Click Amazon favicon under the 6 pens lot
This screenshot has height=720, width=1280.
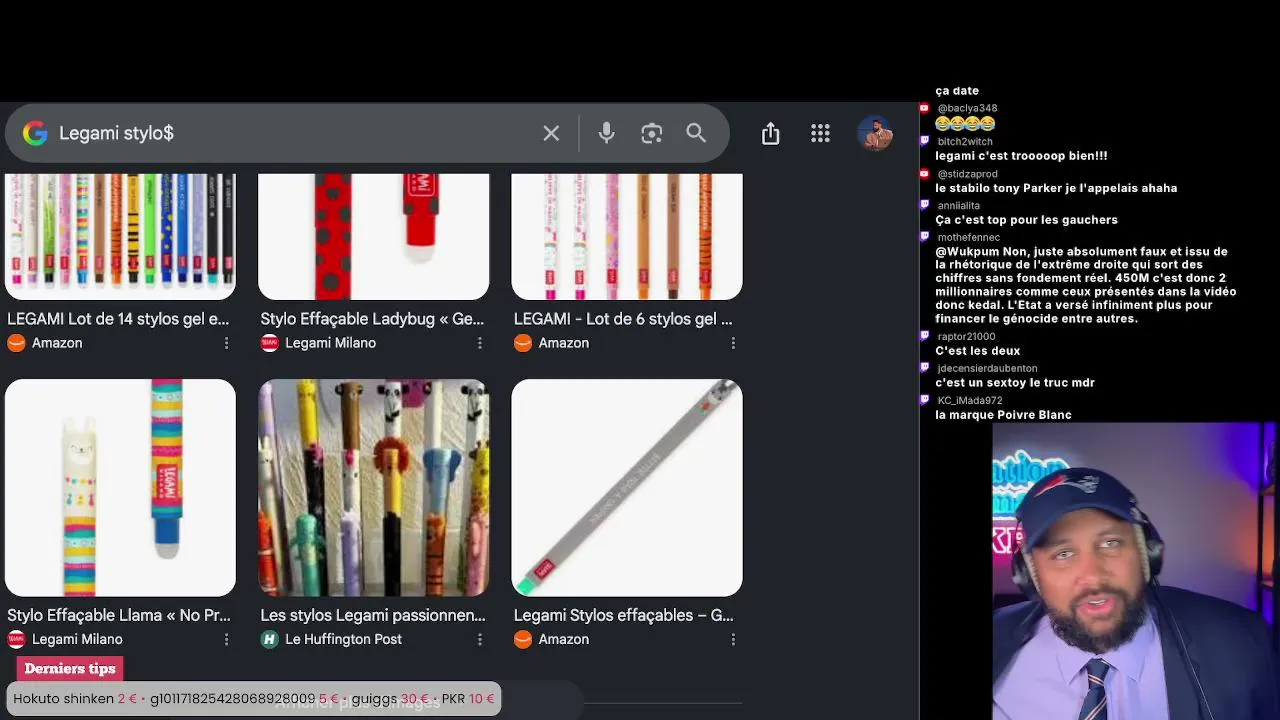point(523,343)
